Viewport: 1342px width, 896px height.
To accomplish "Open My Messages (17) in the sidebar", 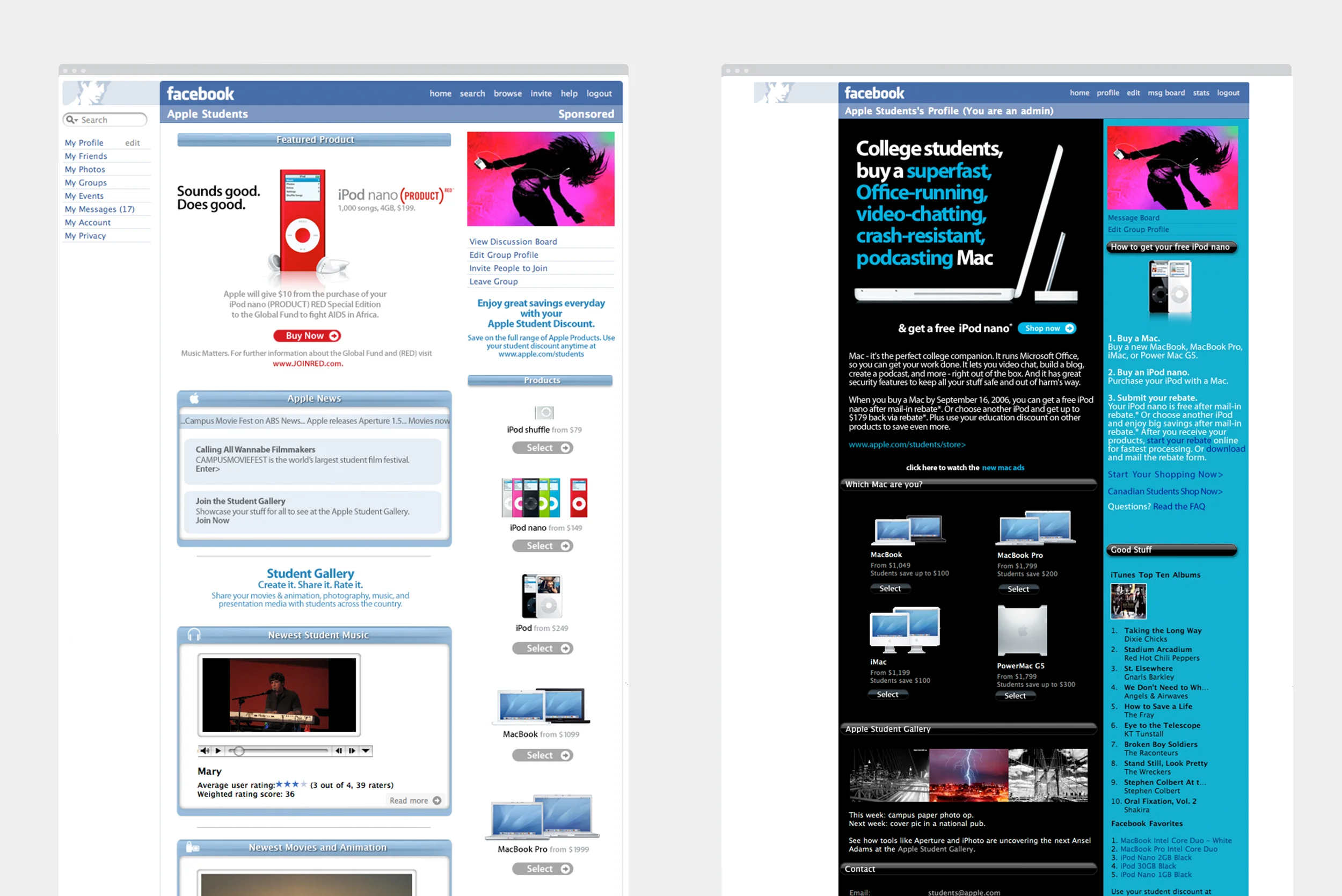I will [x=99, y=209].
